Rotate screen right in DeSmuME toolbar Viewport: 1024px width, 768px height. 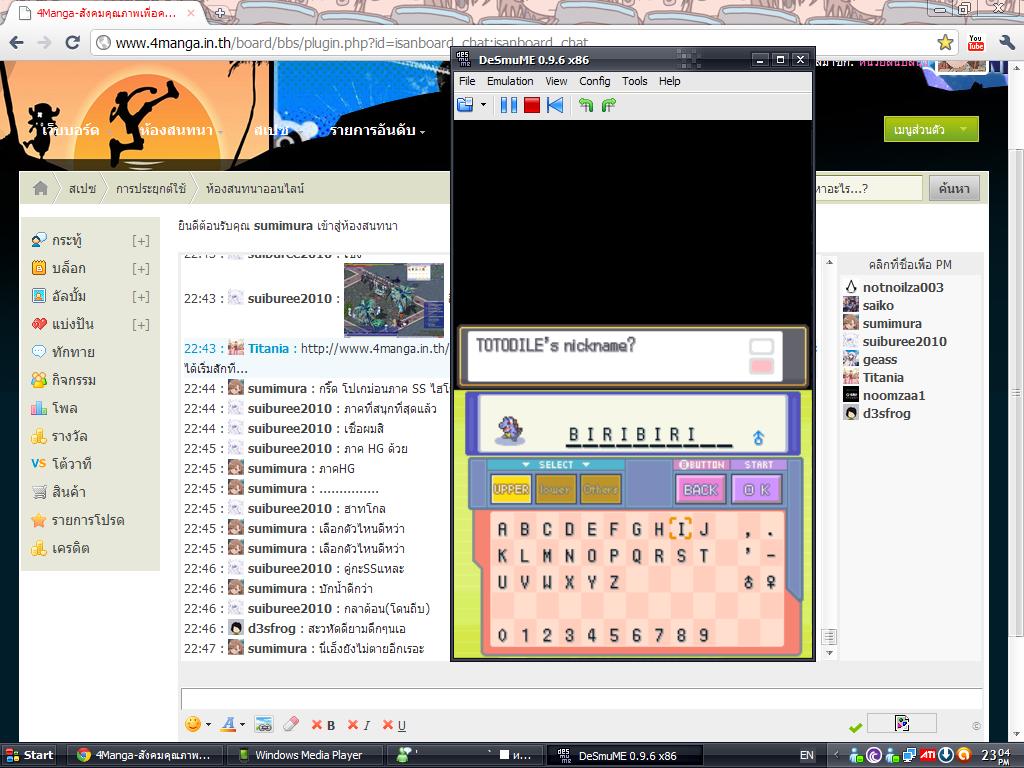(x=609, y=104)
